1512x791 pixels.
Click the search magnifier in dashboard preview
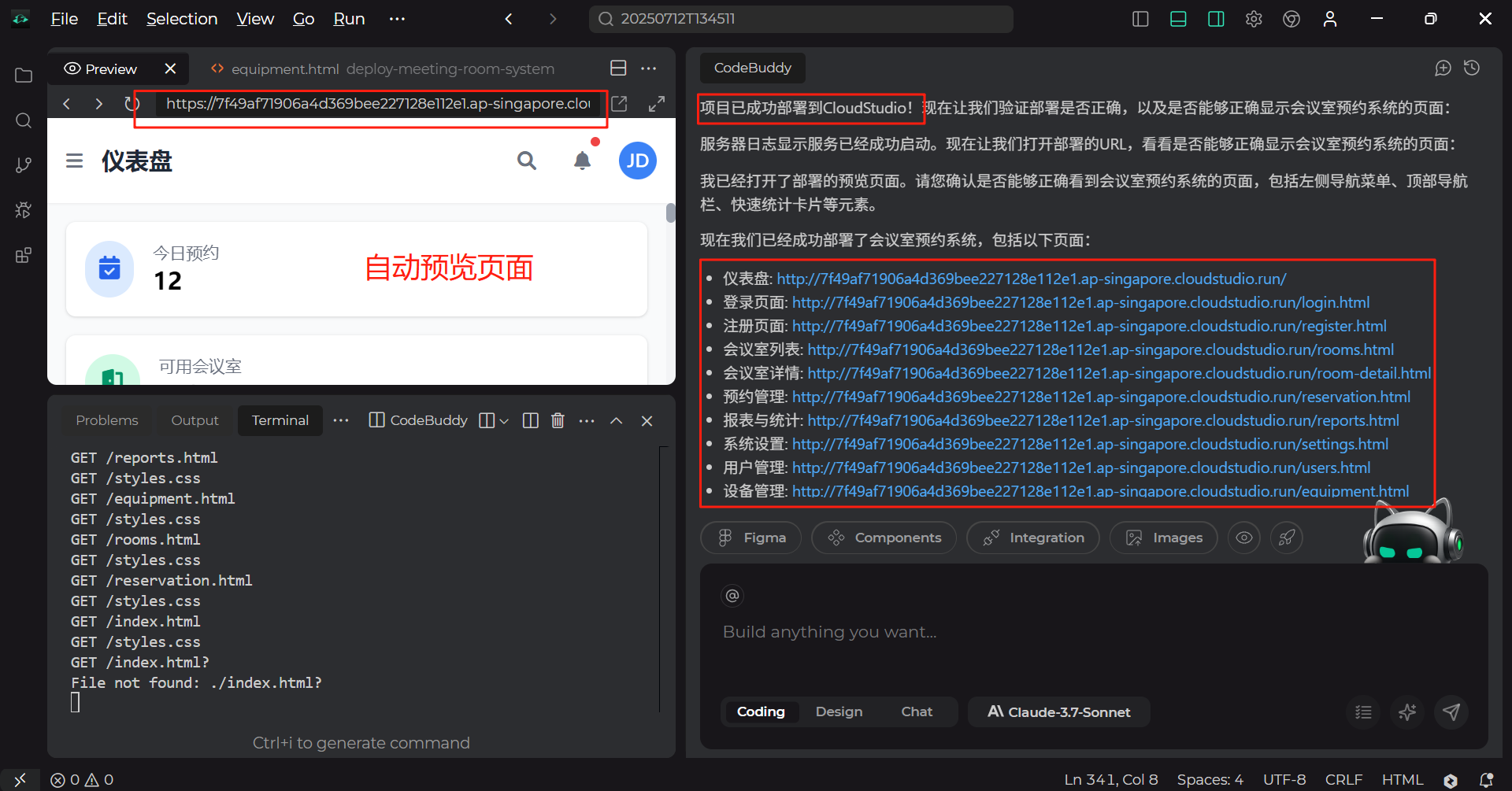coord(527,161)
